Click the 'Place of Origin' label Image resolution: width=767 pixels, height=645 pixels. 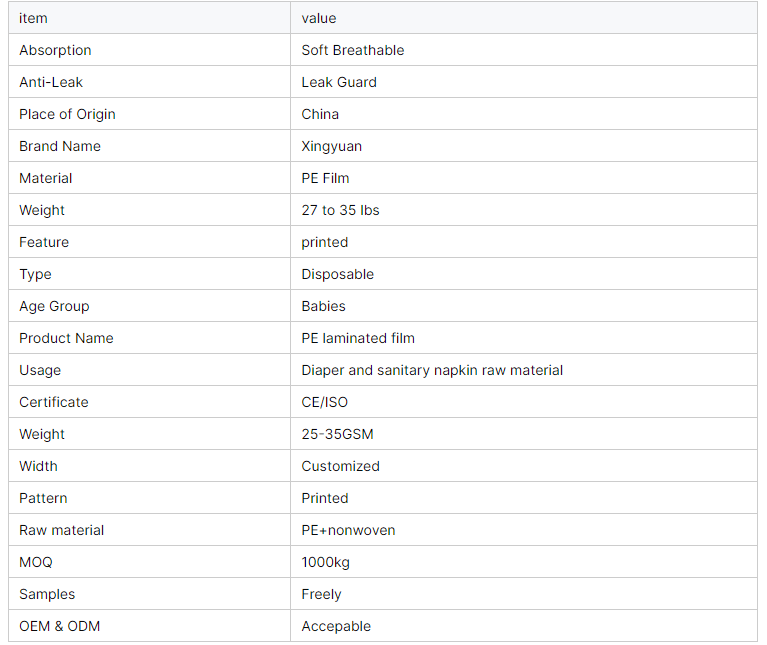pos(67,114)
